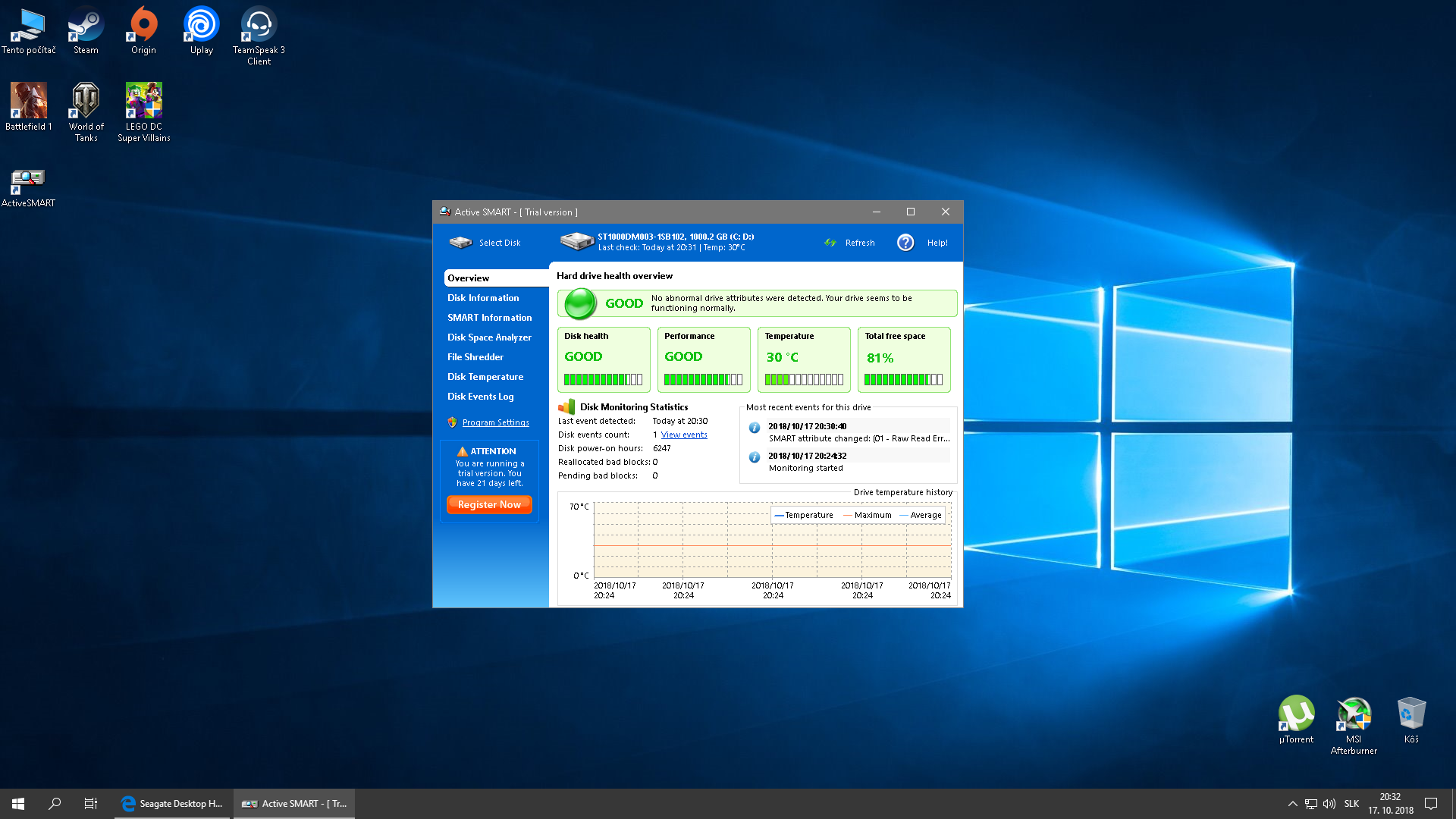Click the MSI Afterburner desktop icon
Screen dimensions: 1456x819
pos(1354,714)
